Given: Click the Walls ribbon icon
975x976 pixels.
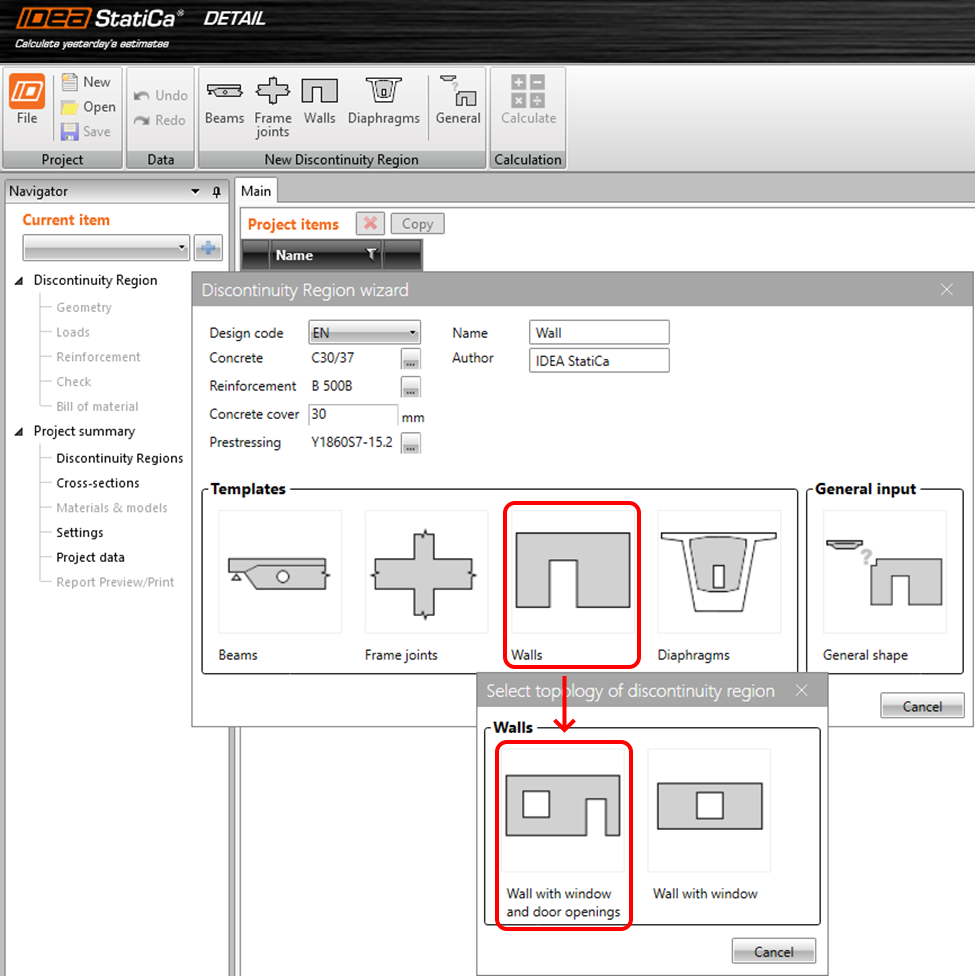Looking at the screenshot, I should click(x=319, y=102).
